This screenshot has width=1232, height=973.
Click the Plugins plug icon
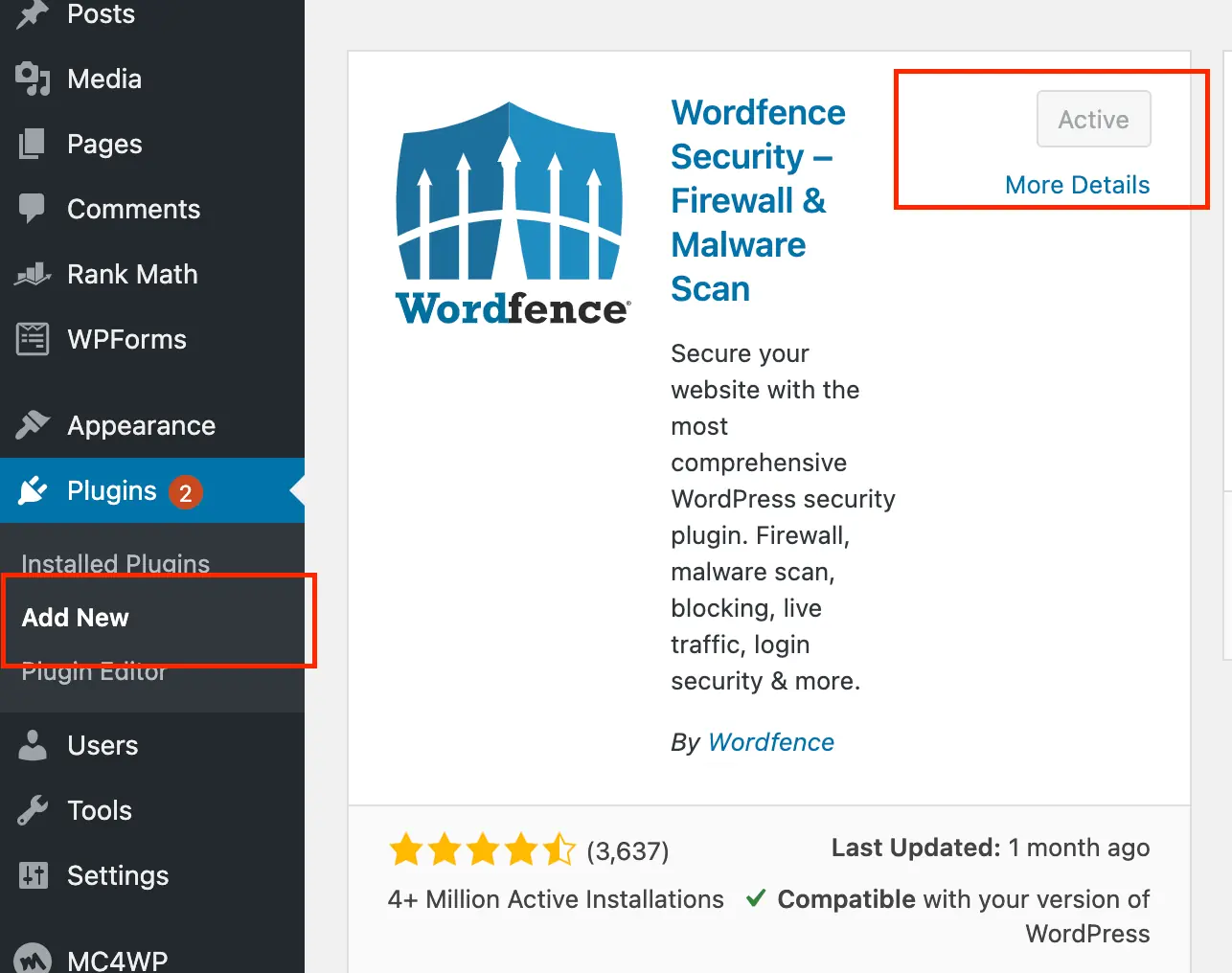(x=33, y=490)
